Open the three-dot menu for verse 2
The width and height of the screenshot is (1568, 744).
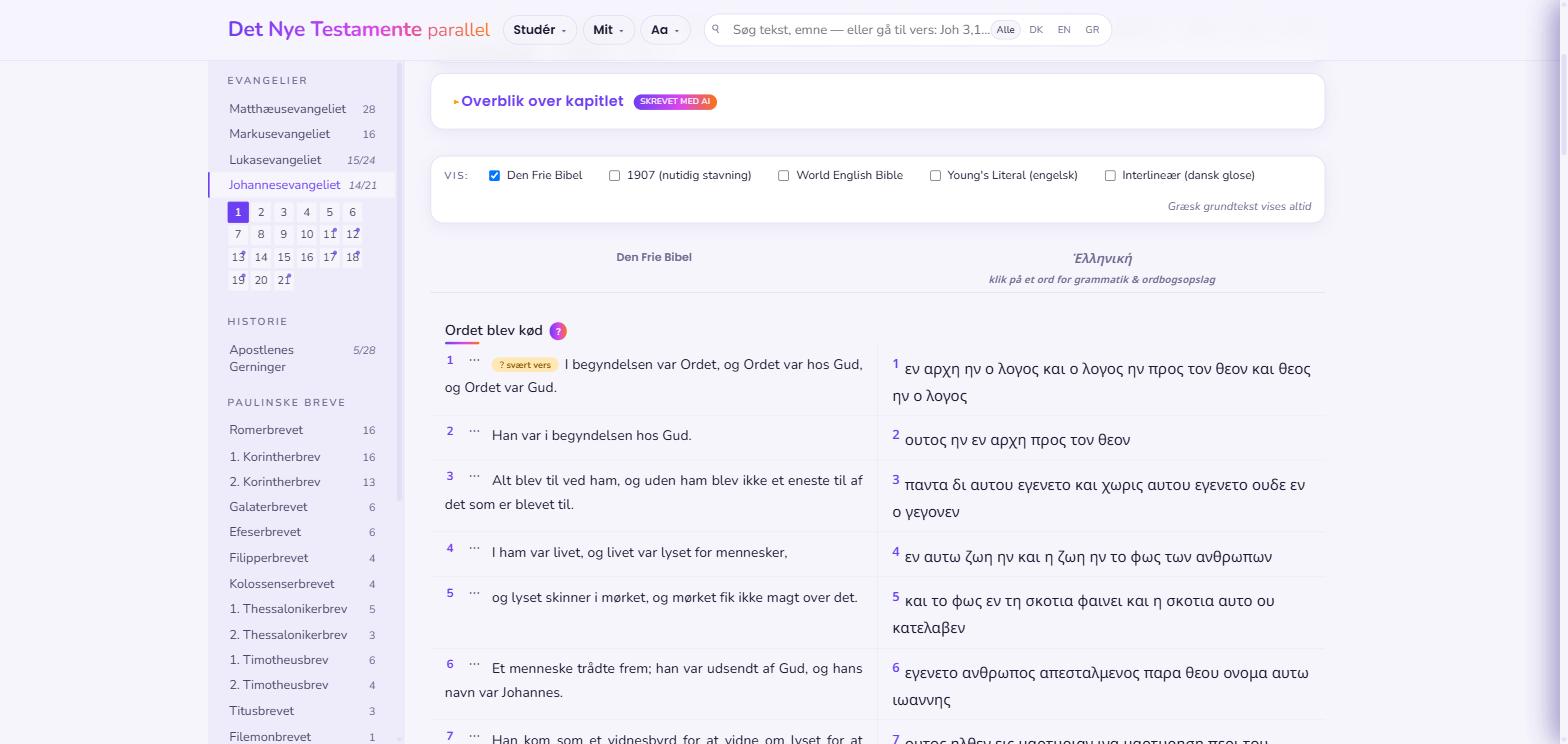(474, 431)
